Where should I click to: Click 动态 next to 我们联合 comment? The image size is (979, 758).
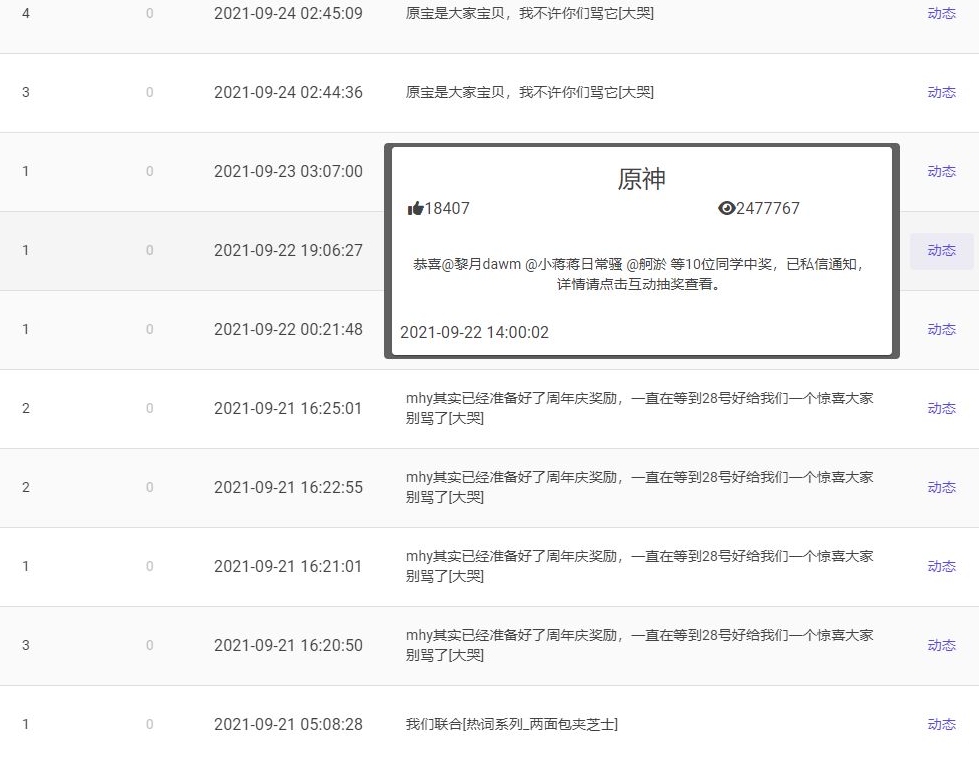(x=941, y=725)
